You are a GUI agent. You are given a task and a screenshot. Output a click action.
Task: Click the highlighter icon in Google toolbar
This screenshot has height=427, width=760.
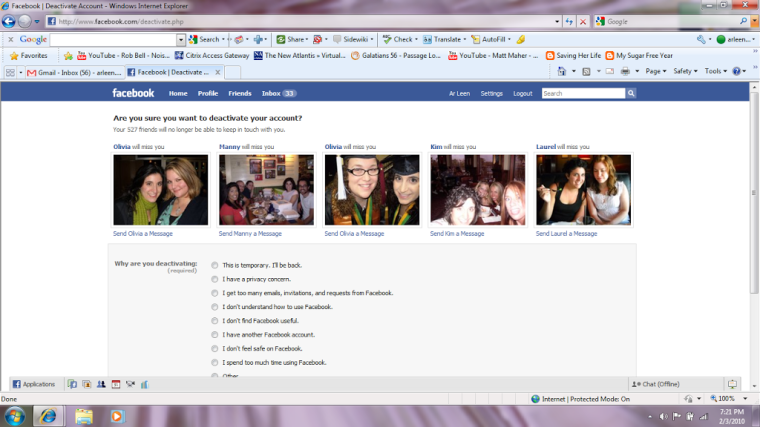click(521, 39)
